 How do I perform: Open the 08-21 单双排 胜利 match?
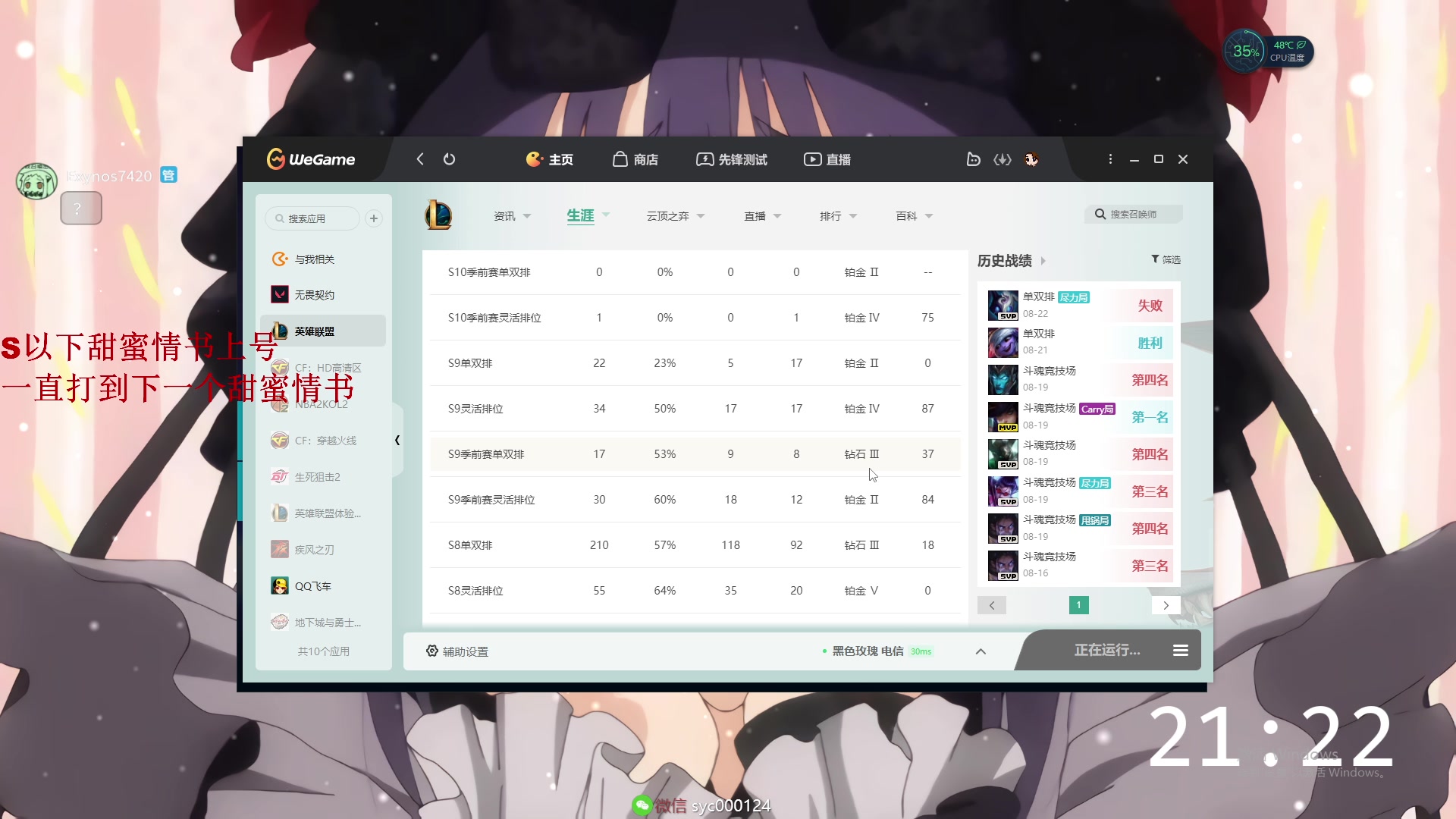tap(1079, 342)
